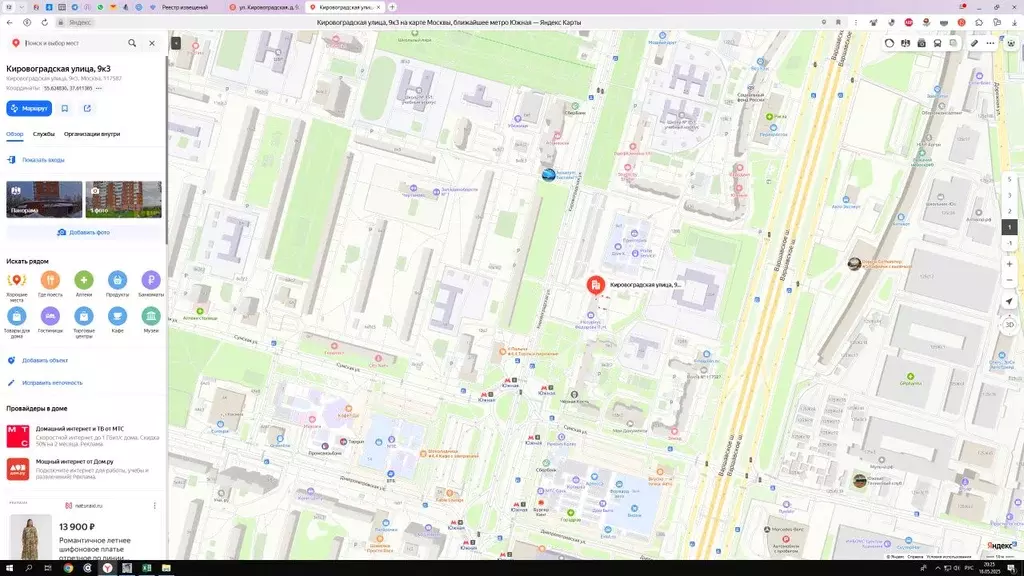Toggle the 3D map tilt control

pyautogui.click(x=1010, y=325)
